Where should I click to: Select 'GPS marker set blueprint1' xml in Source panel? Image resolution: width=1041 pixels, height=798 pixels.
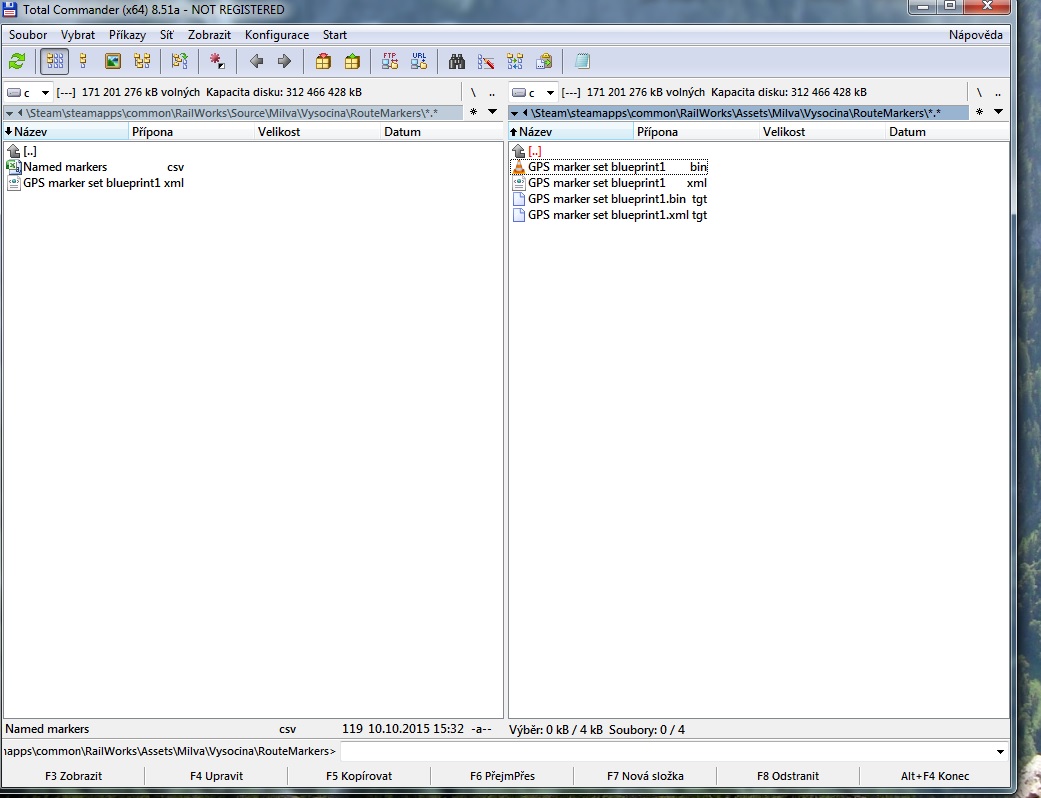(x=95, y=183)
